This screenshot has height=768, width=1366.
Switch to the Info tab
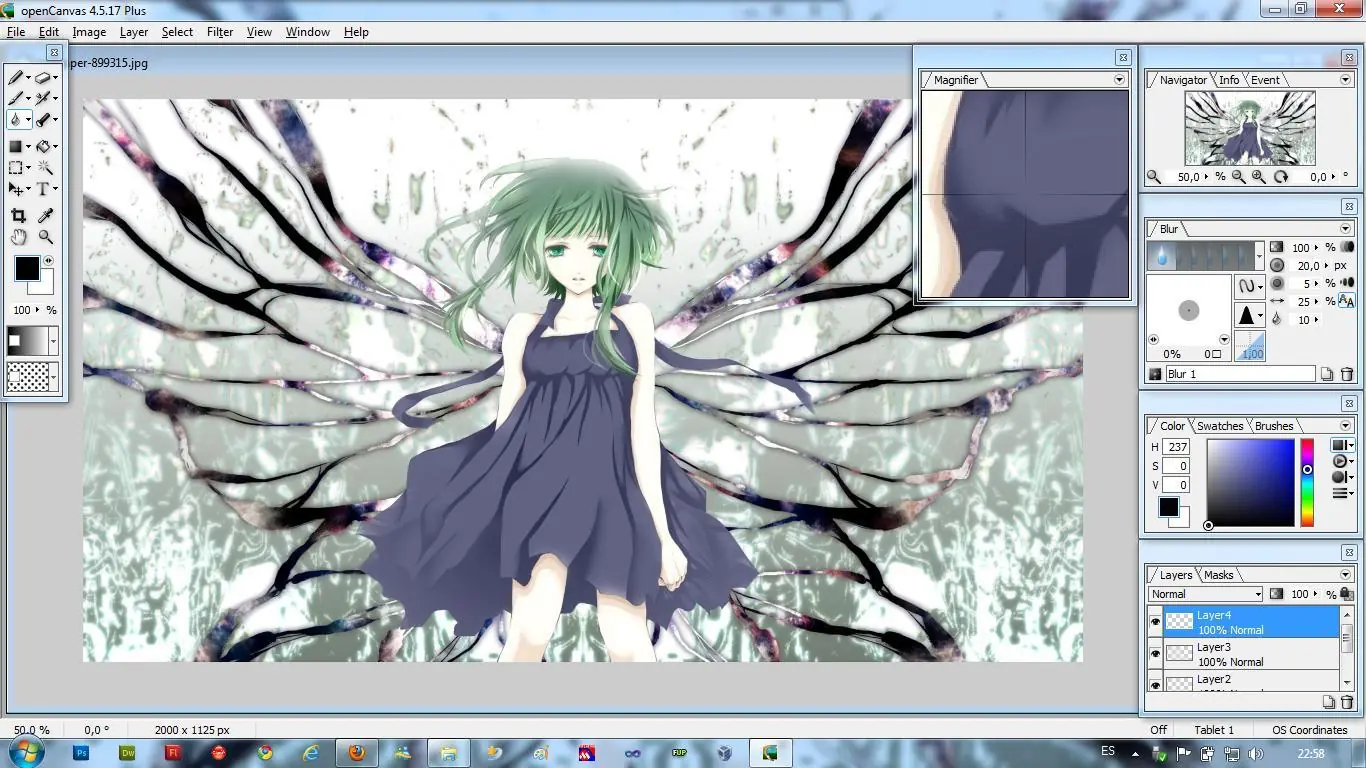[1229, 80]
